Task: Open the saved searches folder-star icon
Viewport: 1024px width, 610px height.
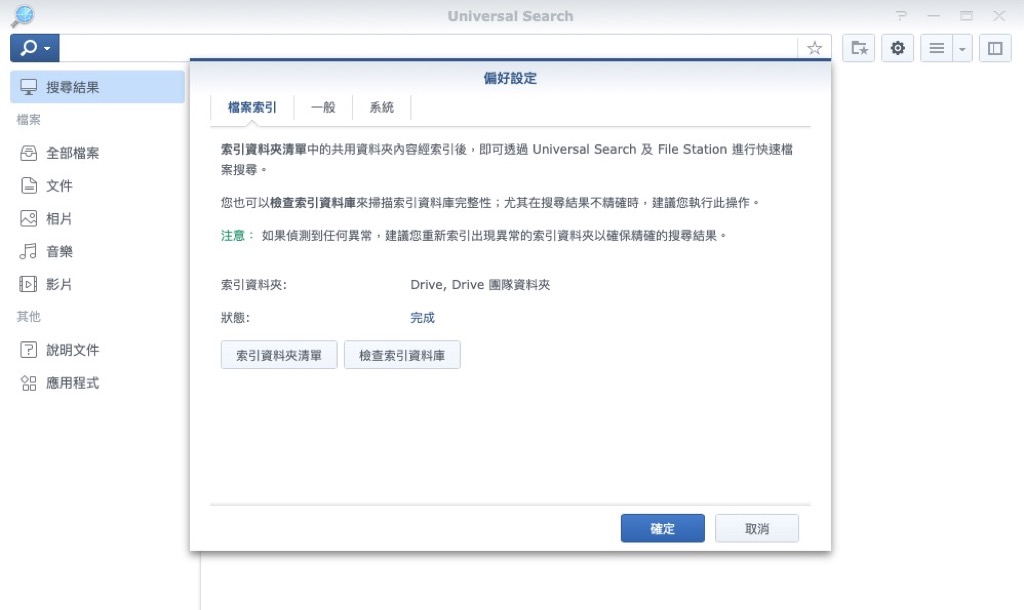Action: pyautogui.click(x=858, y=48)
